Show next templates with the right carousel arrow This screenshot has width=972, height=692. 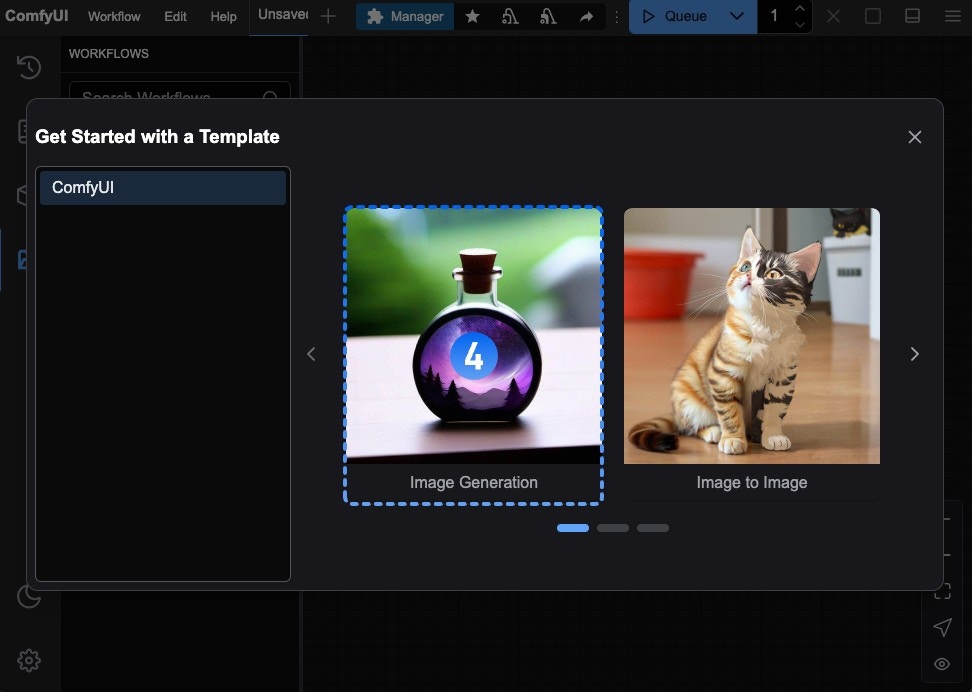point(914,353)
